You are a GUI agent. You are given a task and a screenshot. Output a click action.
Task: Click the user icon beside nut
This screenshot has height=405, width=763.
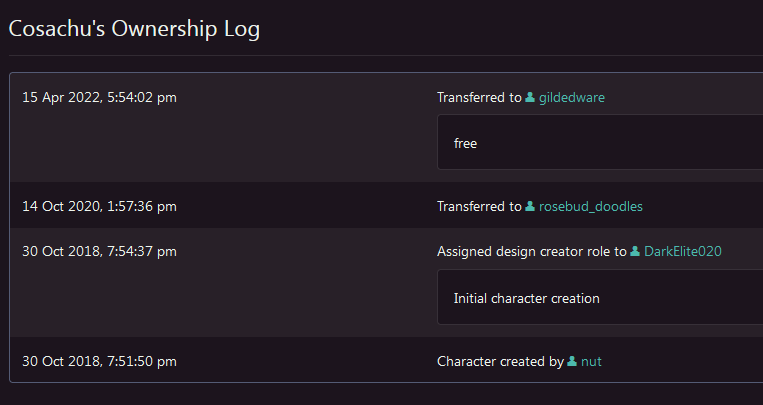tap(572, 361)
